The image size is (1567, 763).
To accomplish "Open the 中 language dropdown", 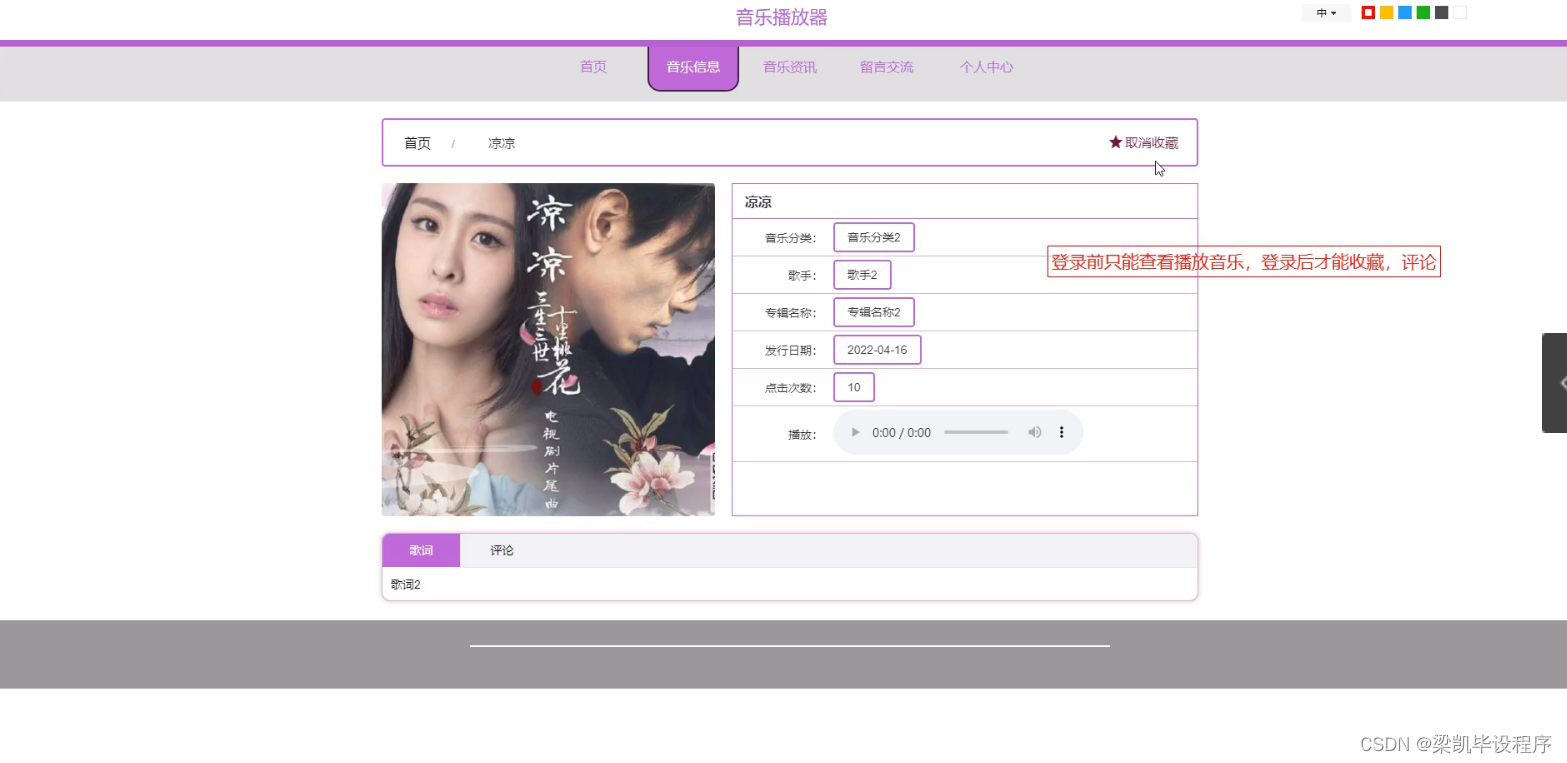I will [x=1325, y=12].
